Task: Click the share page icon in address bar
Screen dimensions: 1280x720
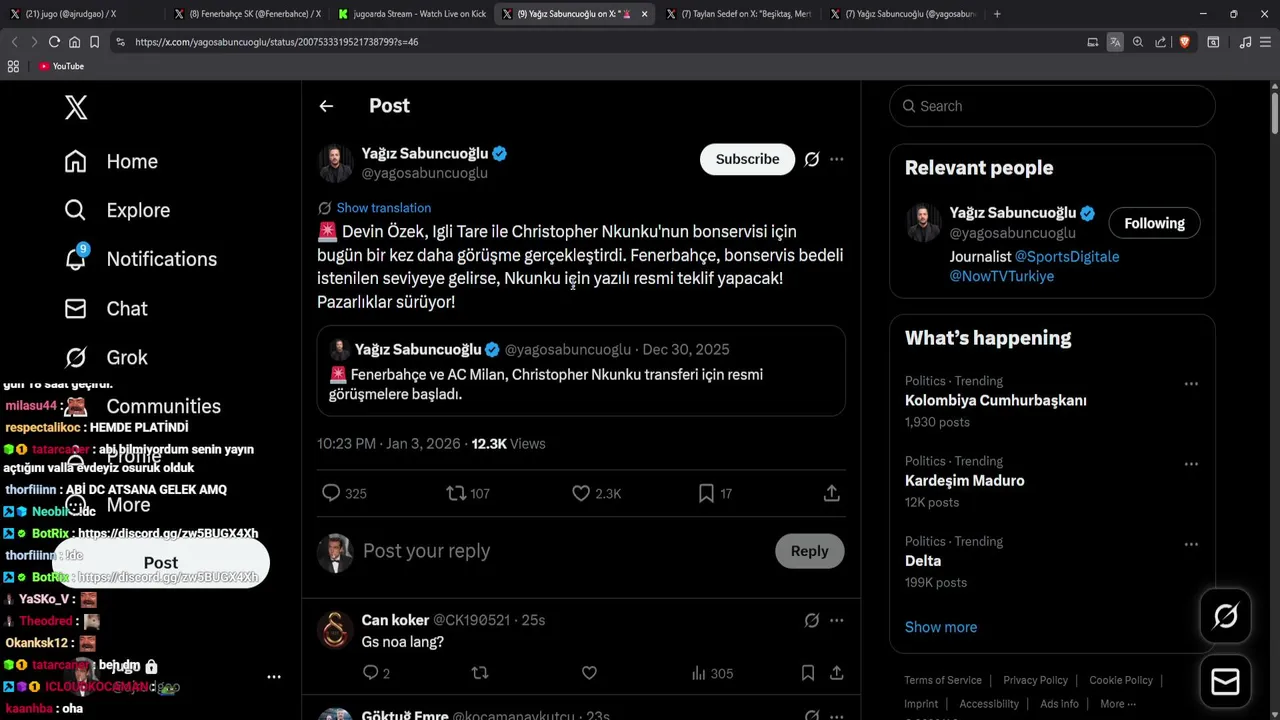Action: 1161,42
